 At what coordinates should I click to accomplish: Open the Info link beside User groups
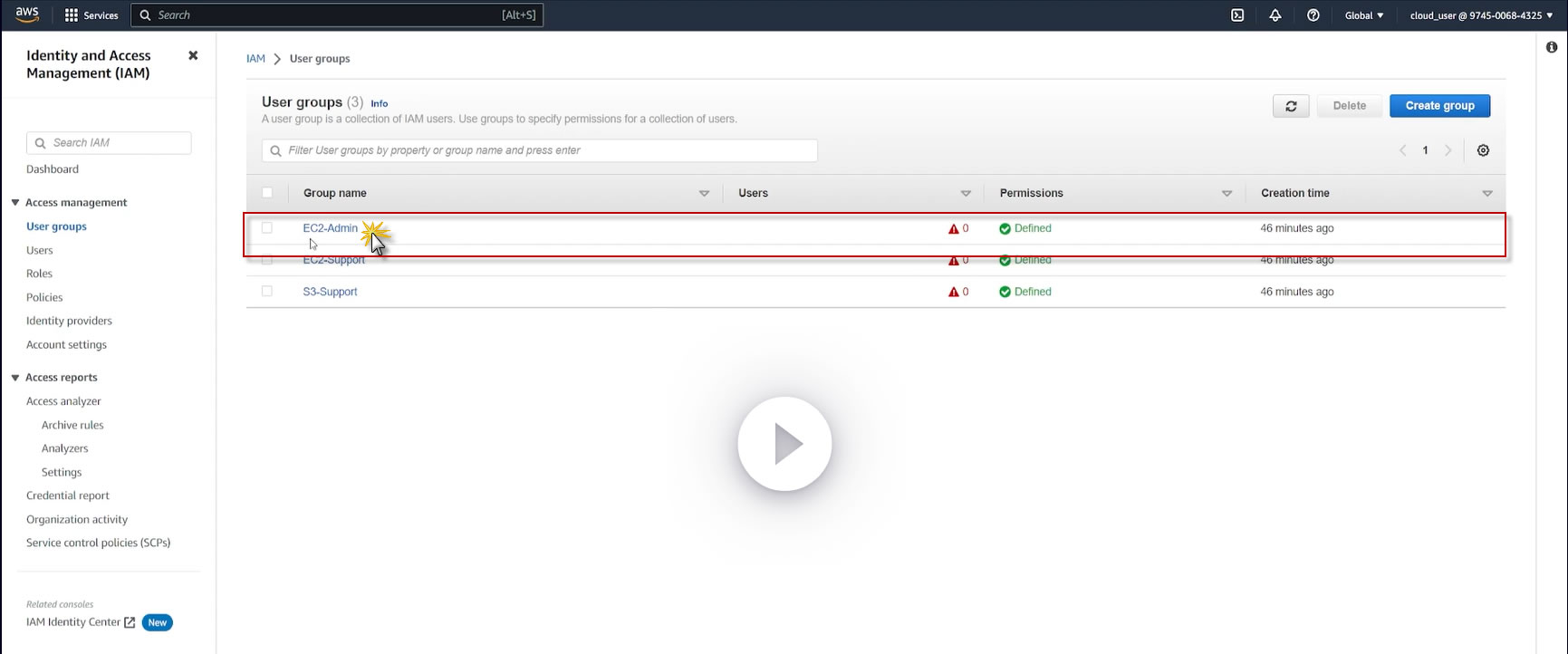coord(379,103)
